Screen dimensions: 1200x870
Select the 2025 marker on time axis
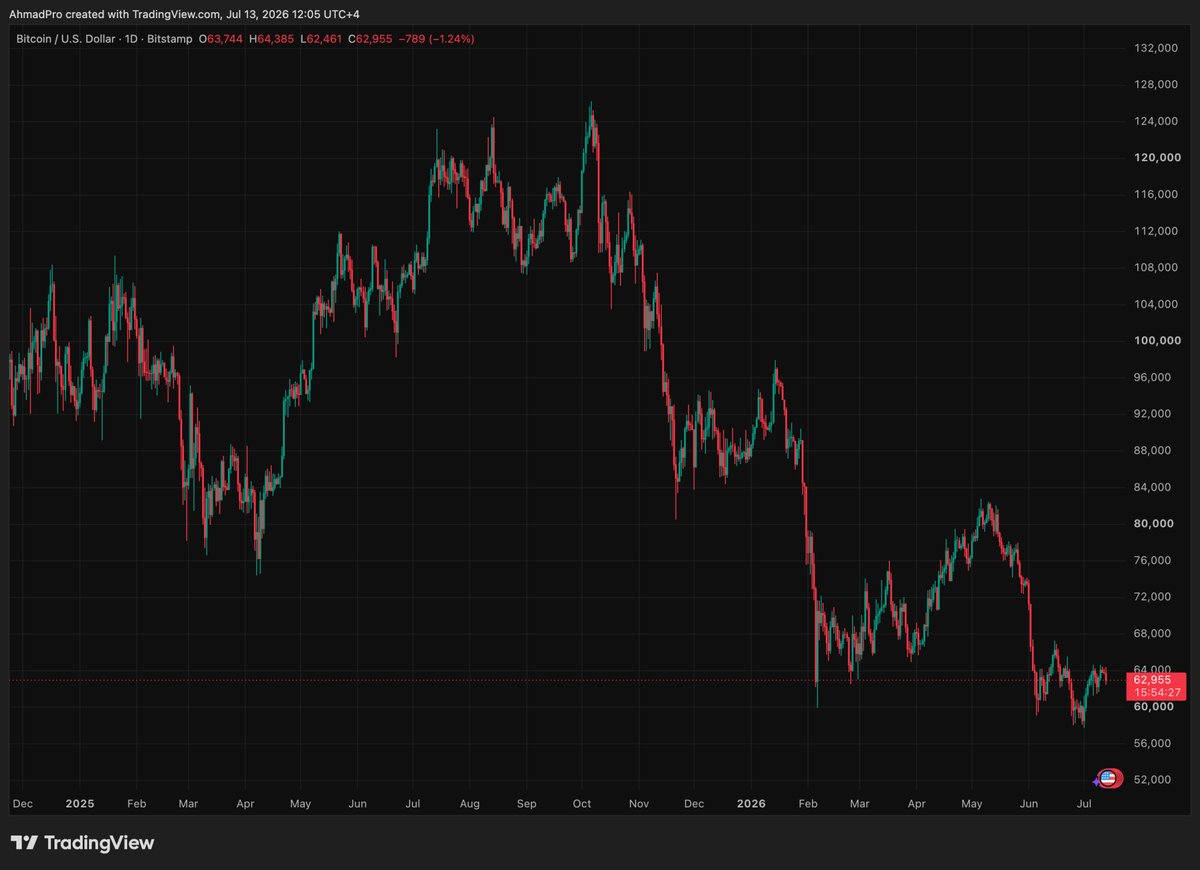tap(79, 803)
